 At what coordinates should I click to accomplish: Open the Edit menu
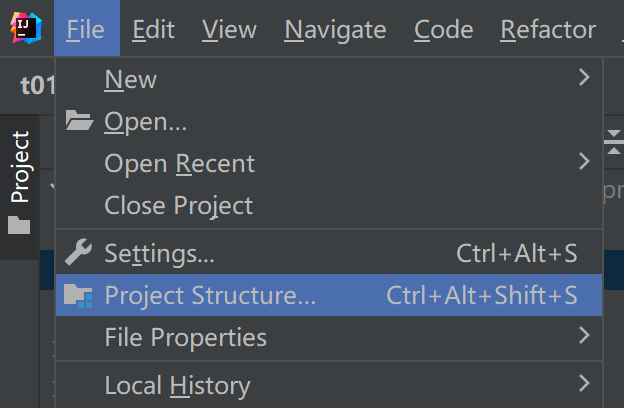[x=153, y=30]
